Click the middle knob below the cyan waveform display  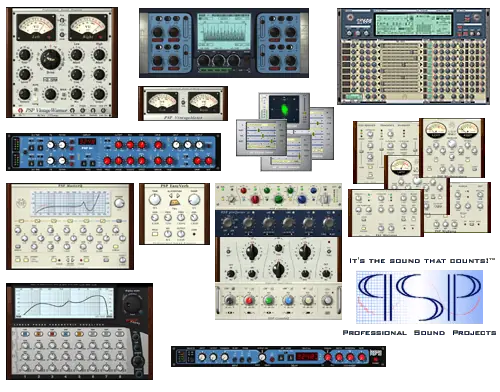pyautogui.click(x=218, y=60)
